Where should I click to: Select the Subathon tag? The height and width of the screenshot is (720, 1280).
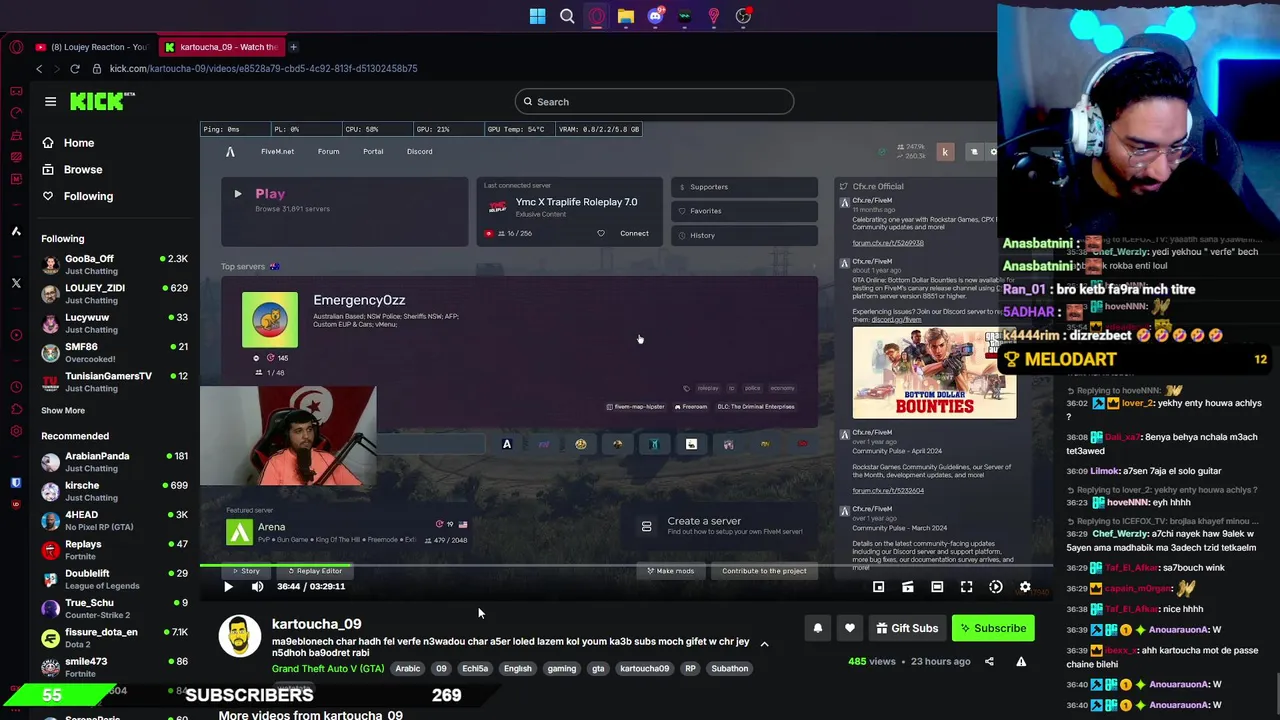729,668
